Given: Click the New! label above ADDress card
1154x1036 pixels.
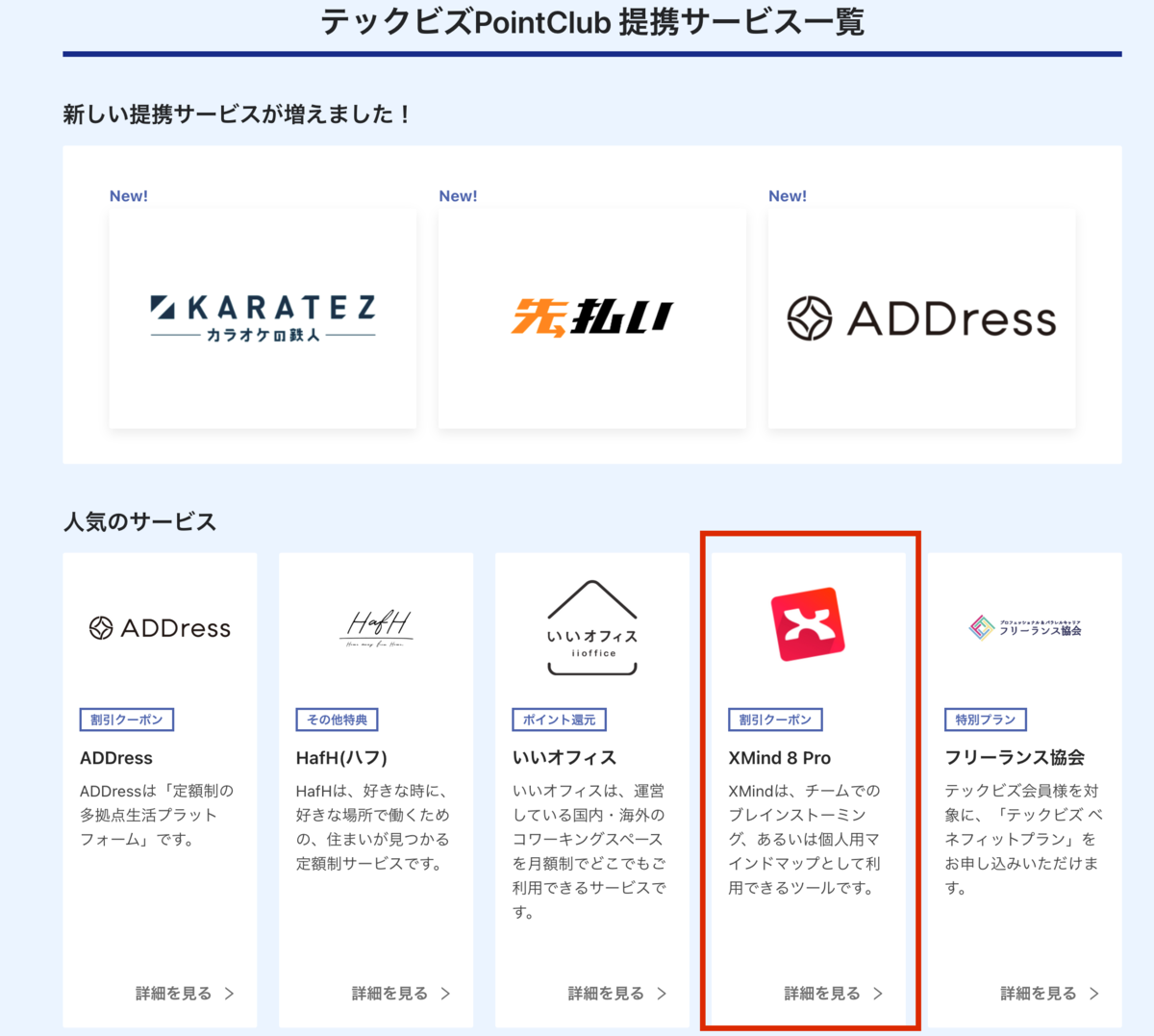Looking at the screenshot, I should point(788,196).
